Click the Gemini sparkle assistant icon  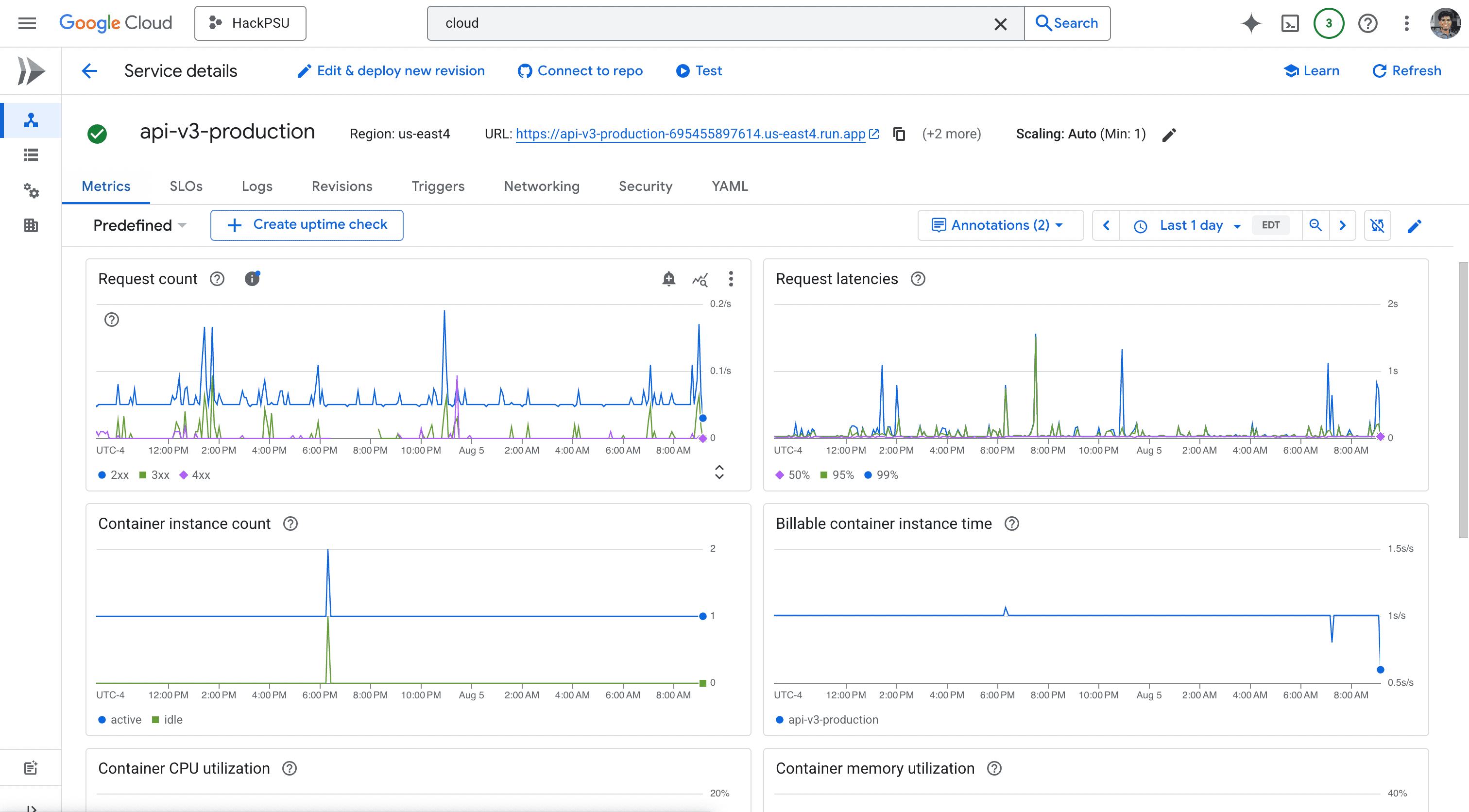[x=1251, y=23]
